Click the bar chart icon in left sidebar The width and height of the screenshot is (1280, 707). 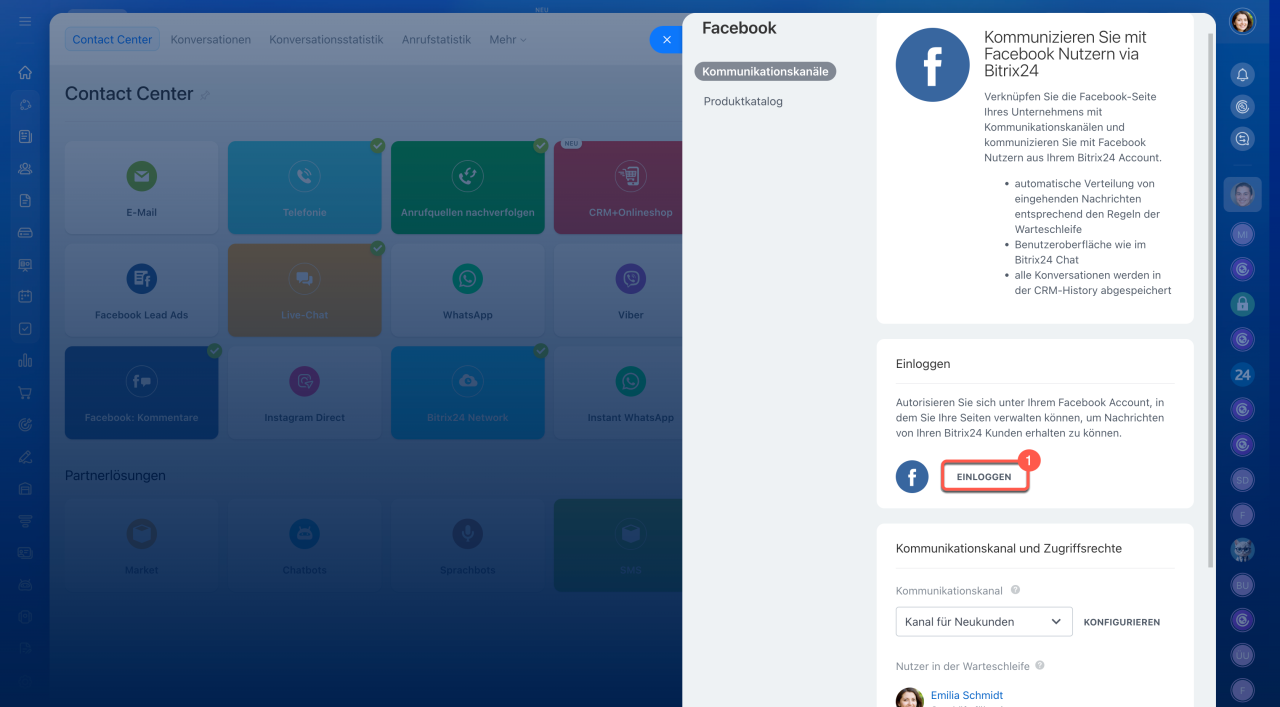click(x=25, y=360)
